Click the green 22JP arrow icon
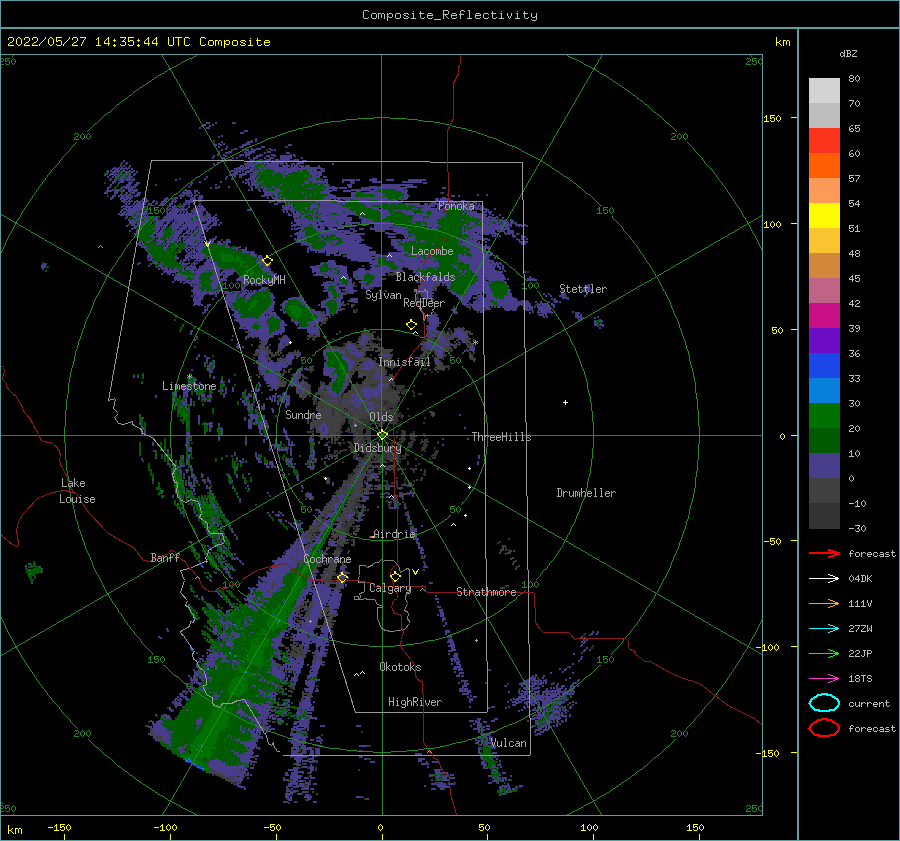 pos(824,653)
